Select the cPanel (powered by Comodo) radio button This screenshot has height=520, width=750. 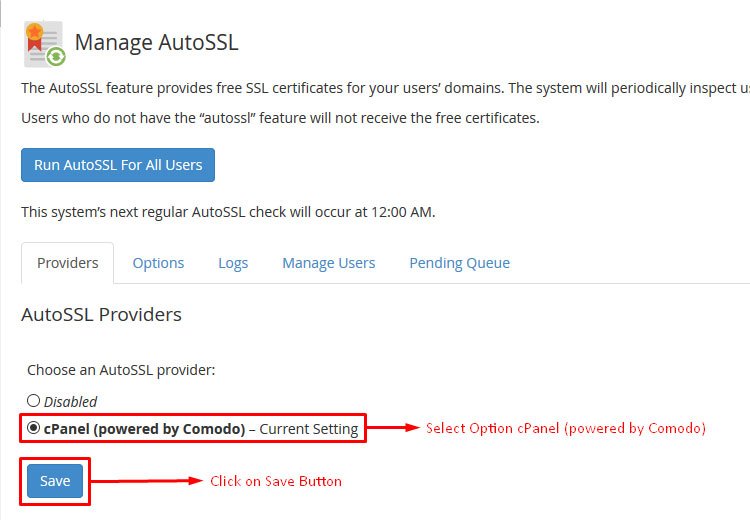coord(33,428)
